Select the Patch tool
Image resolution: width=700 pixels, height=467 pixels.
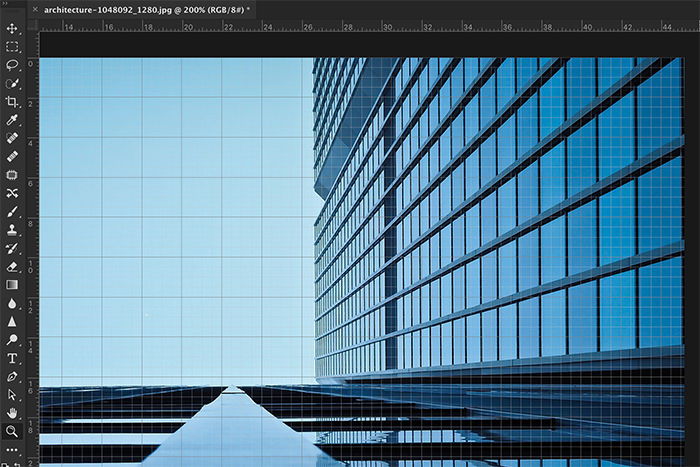click(x=12, y=175)
